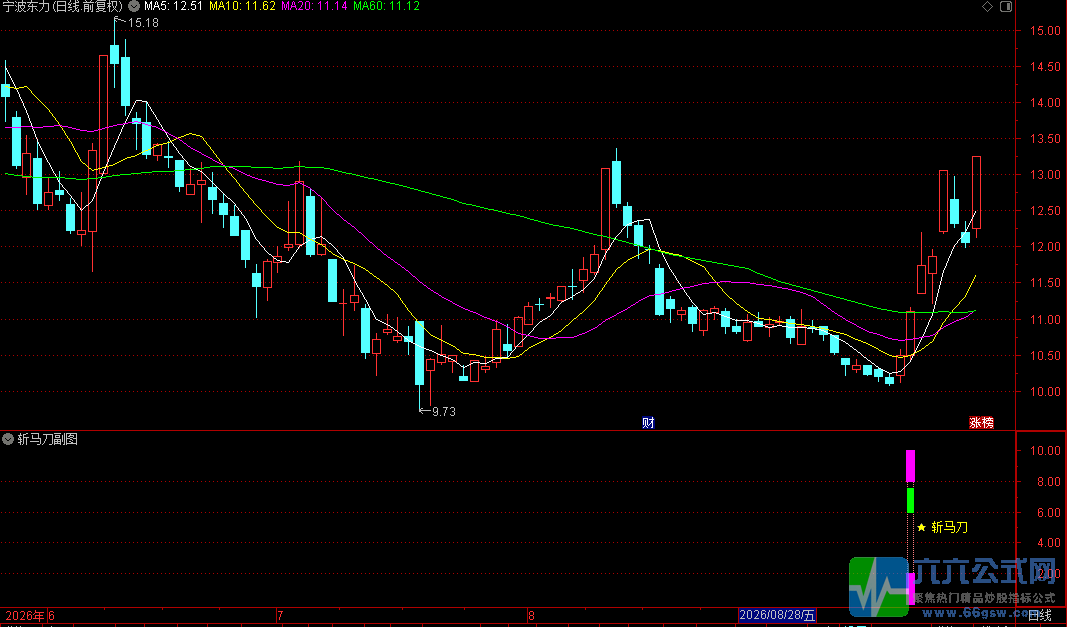Expand the 斩马刀副图 indicator dropdown arrow

pyautogui.click(x=8, y=439)
